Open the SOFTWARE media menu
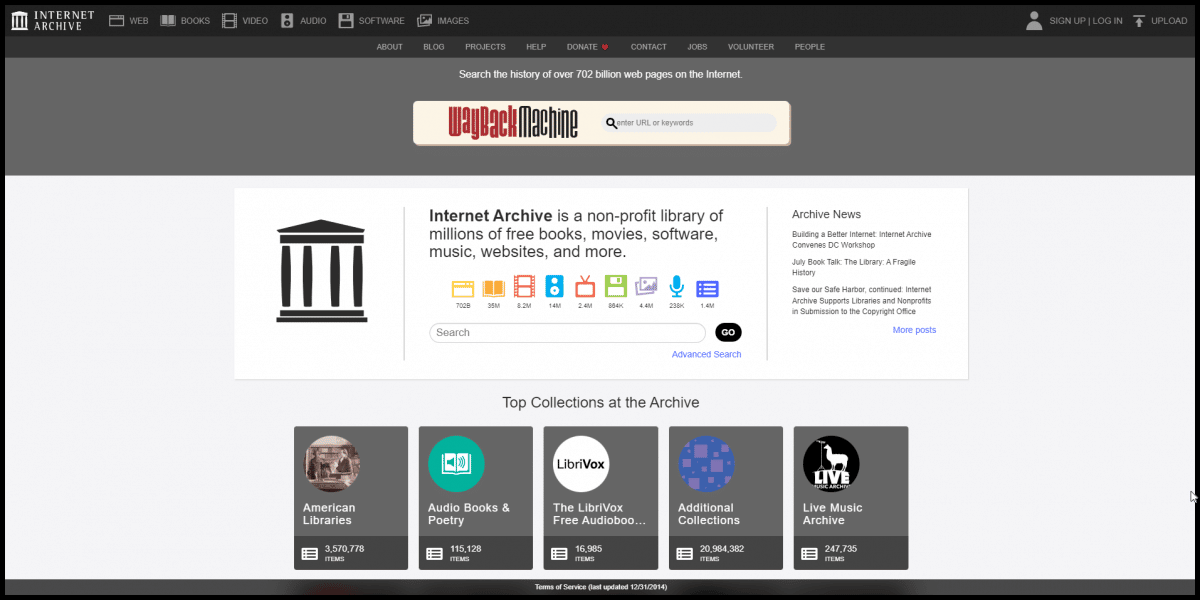The height and width of the screenshot is (600, 1200). 371,20
